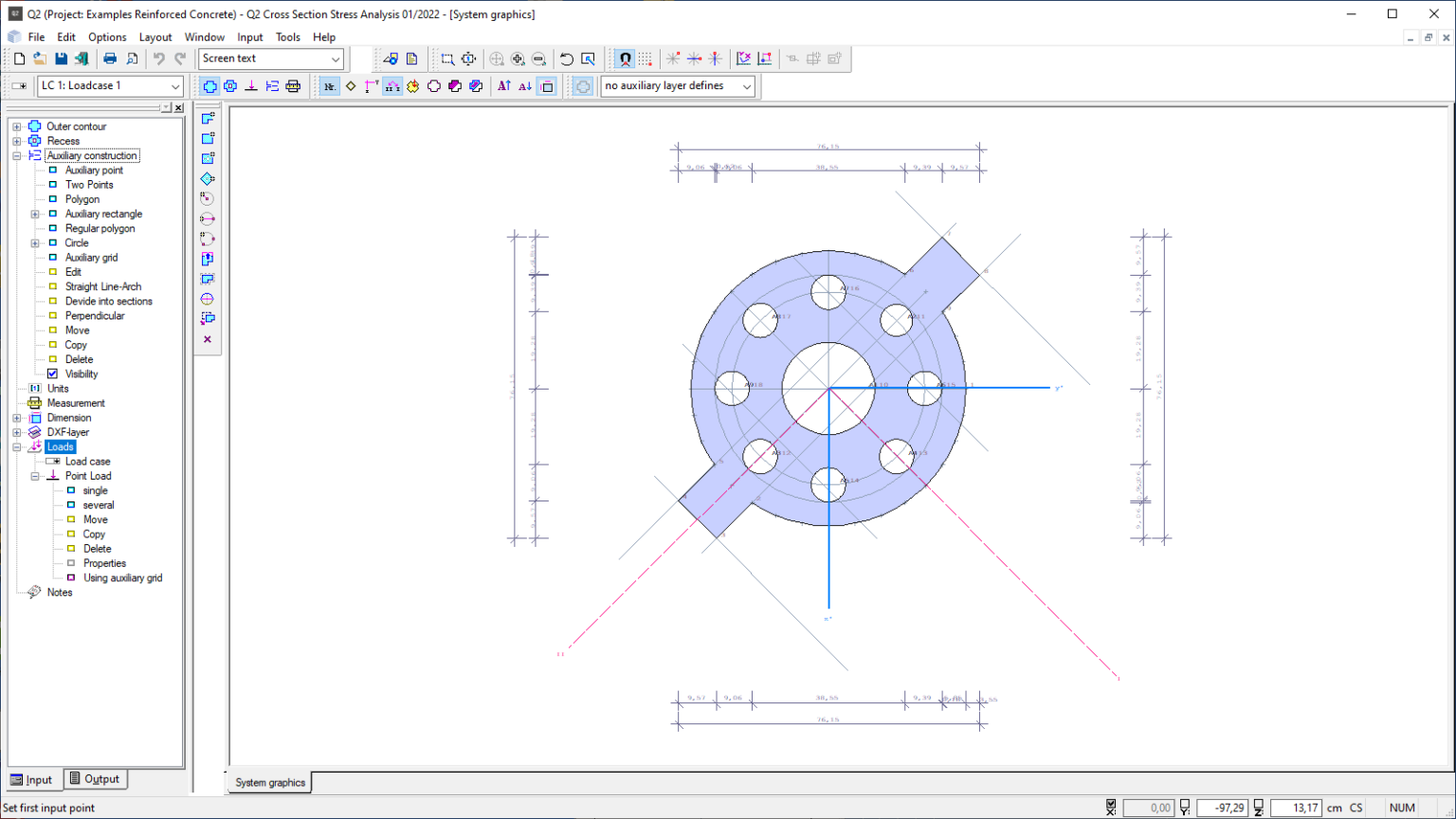
Task: Click the point load arrow icon
Action: tap(251, 86)
